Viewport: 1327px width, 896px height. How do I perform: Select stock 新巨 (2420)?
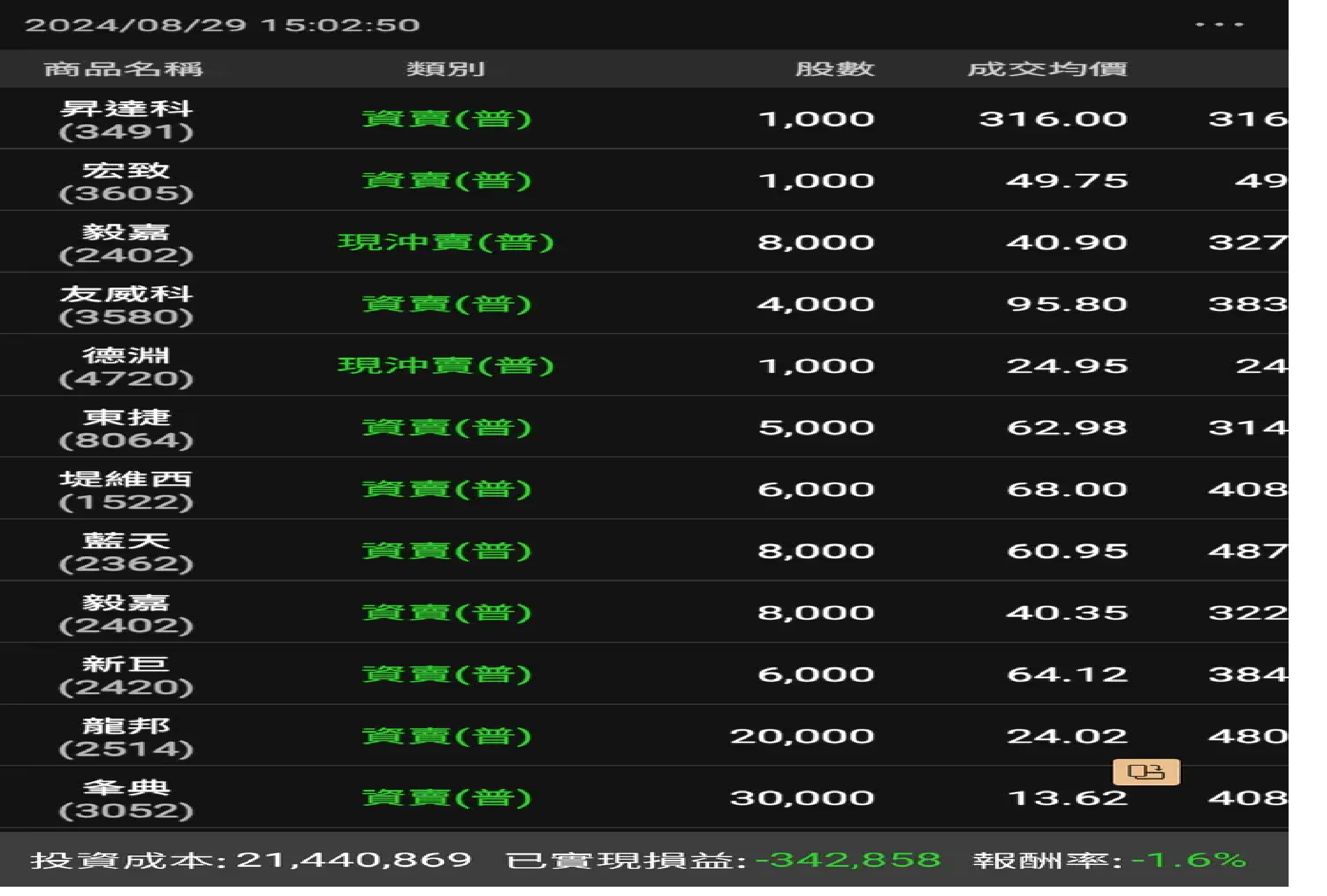click(x=126, y=676)
